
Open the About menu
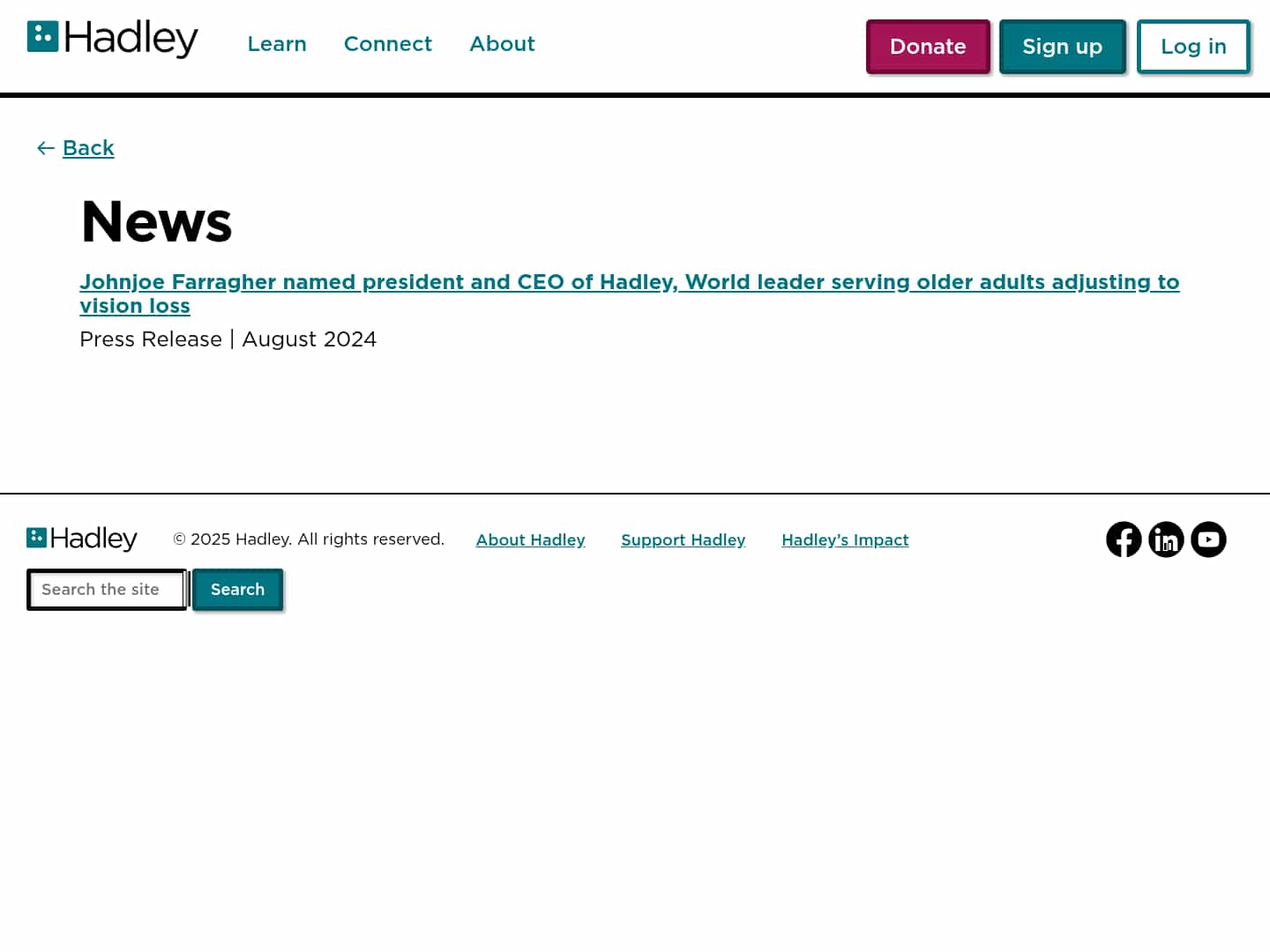pyautogui.click(x=502, y=44)
